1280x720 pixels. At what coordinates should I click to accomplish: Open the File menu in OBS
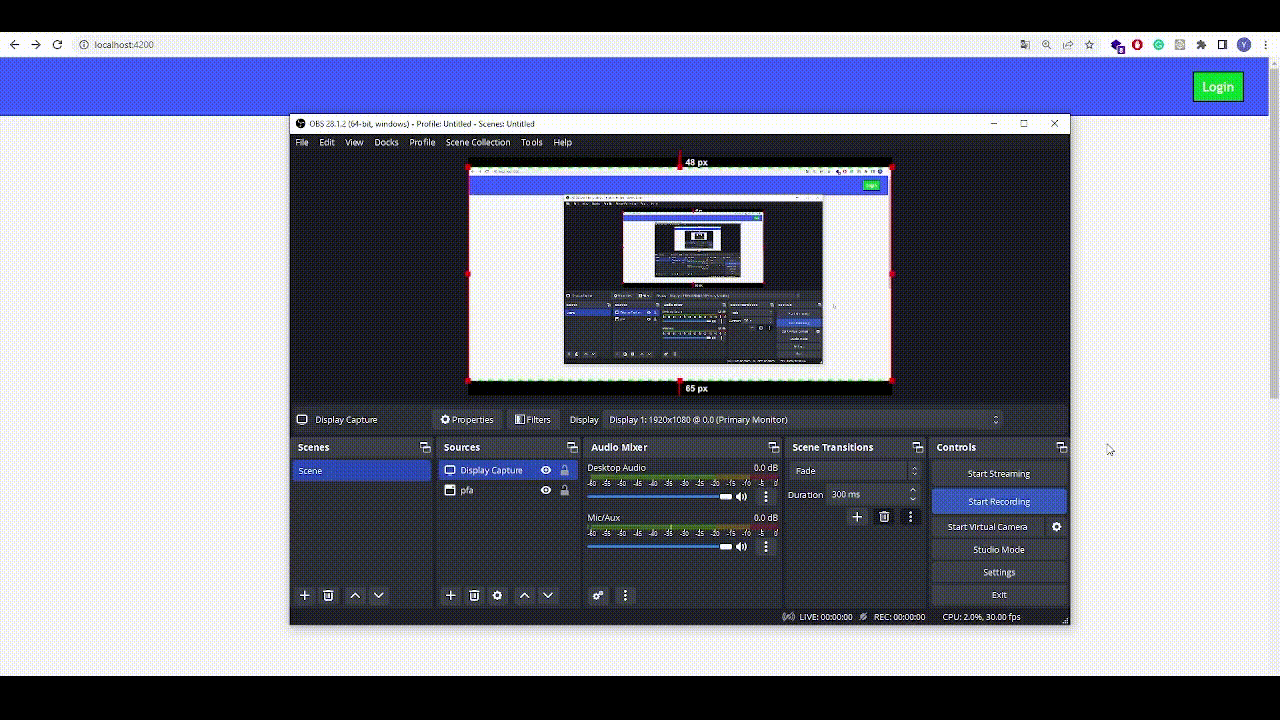pos(302,142)
